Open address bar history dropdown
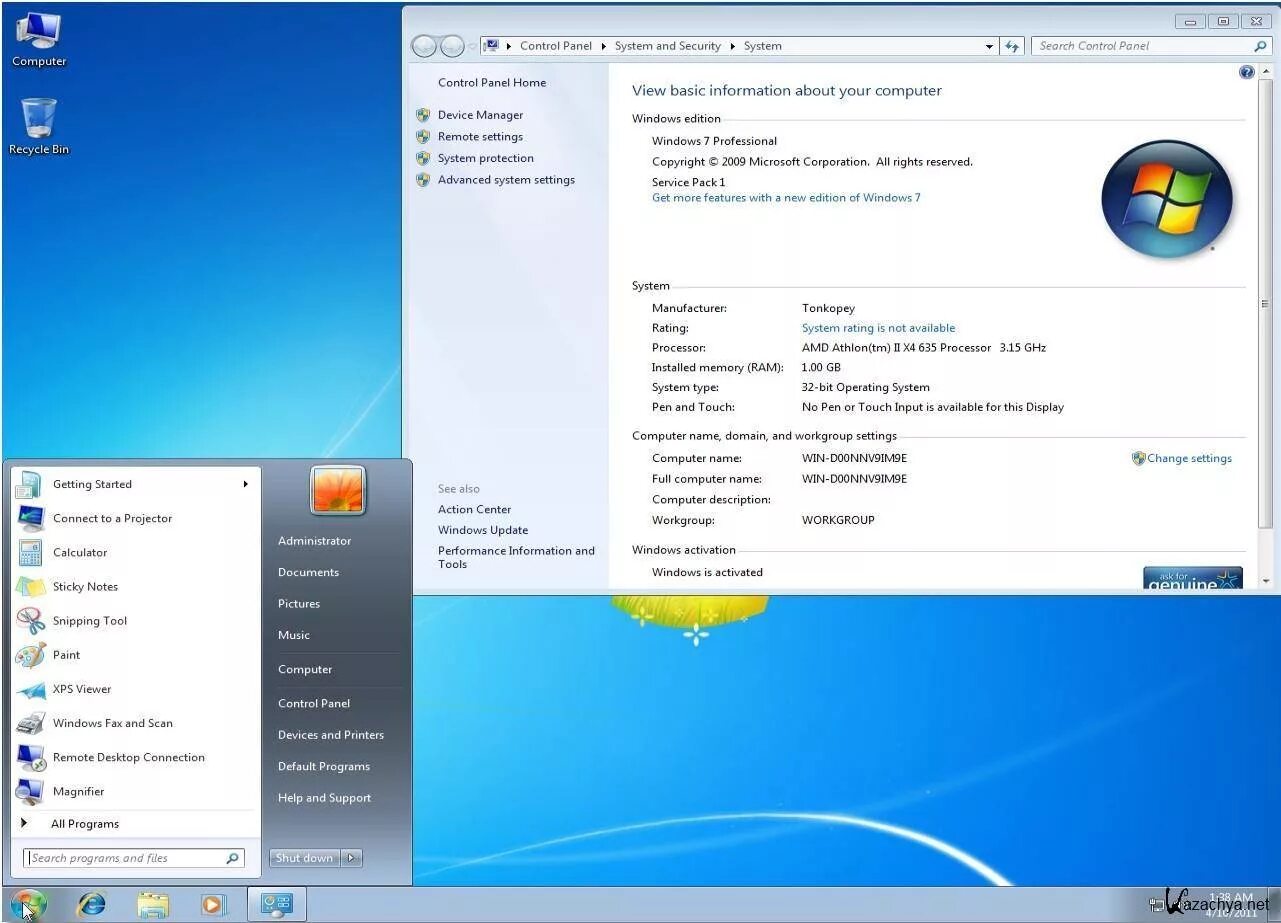The height and width of the screenshot is (923, 1281). tap(989, 46)
